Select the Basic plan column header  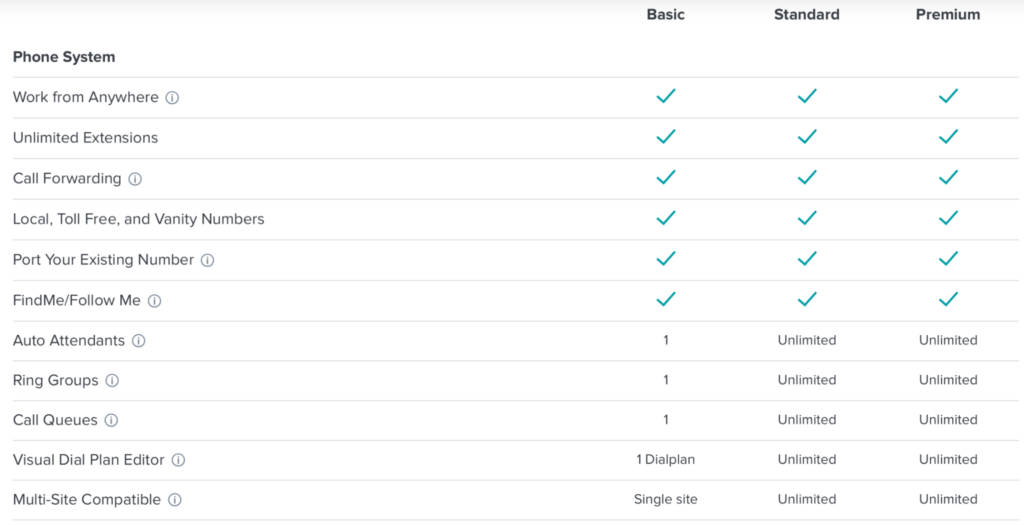(x=665, y=14)
